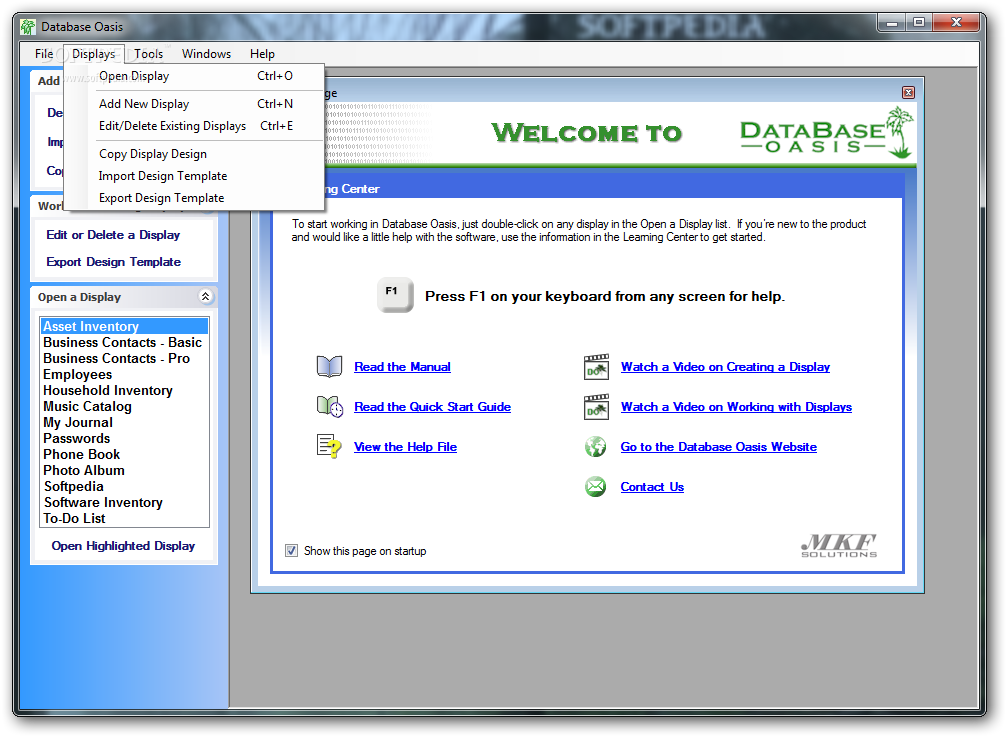This screenshot has width=1007, height=737.
Task: Close the Database Oasis main window
Action: (x=956, y=23)
